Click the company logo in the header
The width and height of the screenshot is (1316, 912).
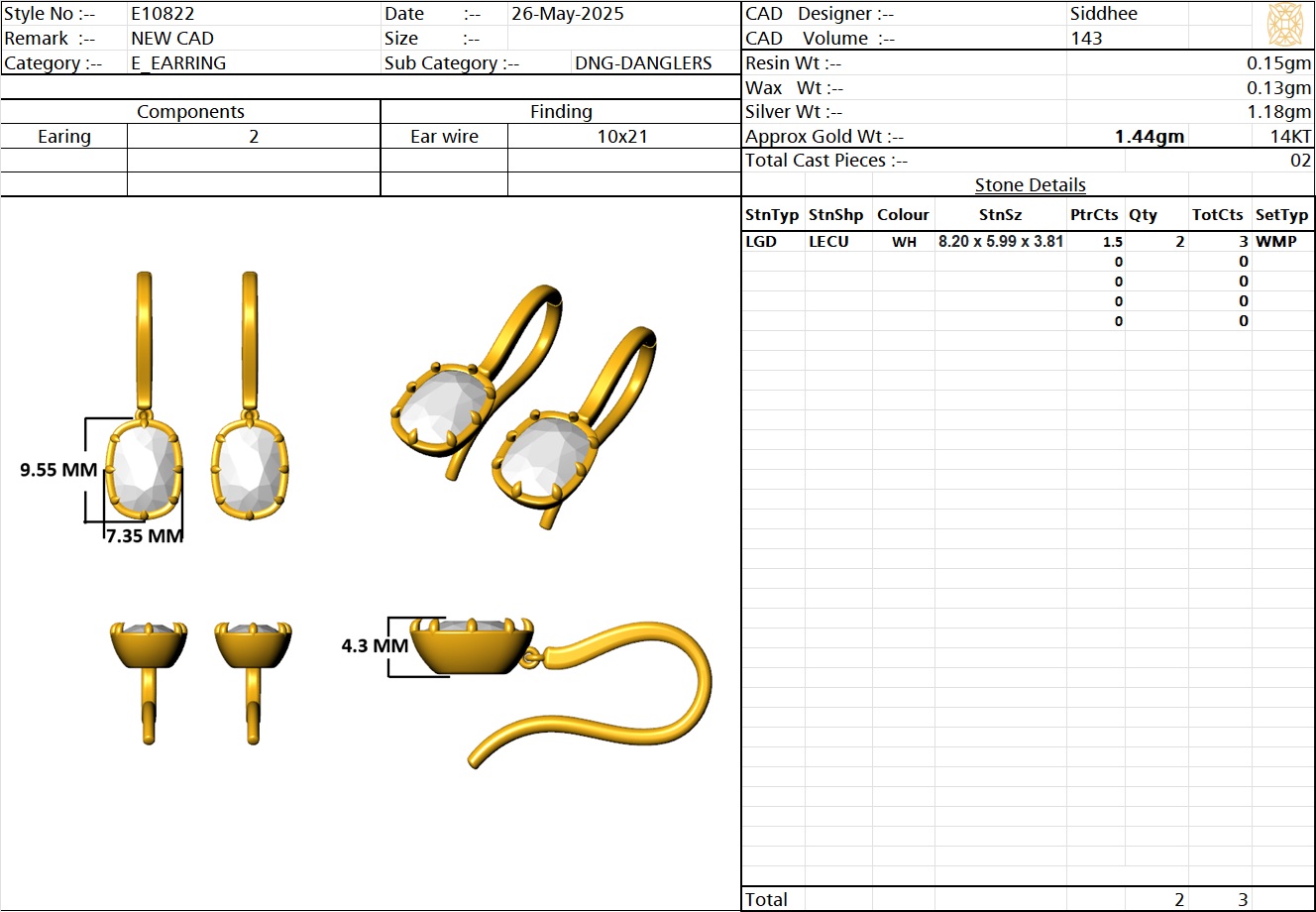[1284, 24]
